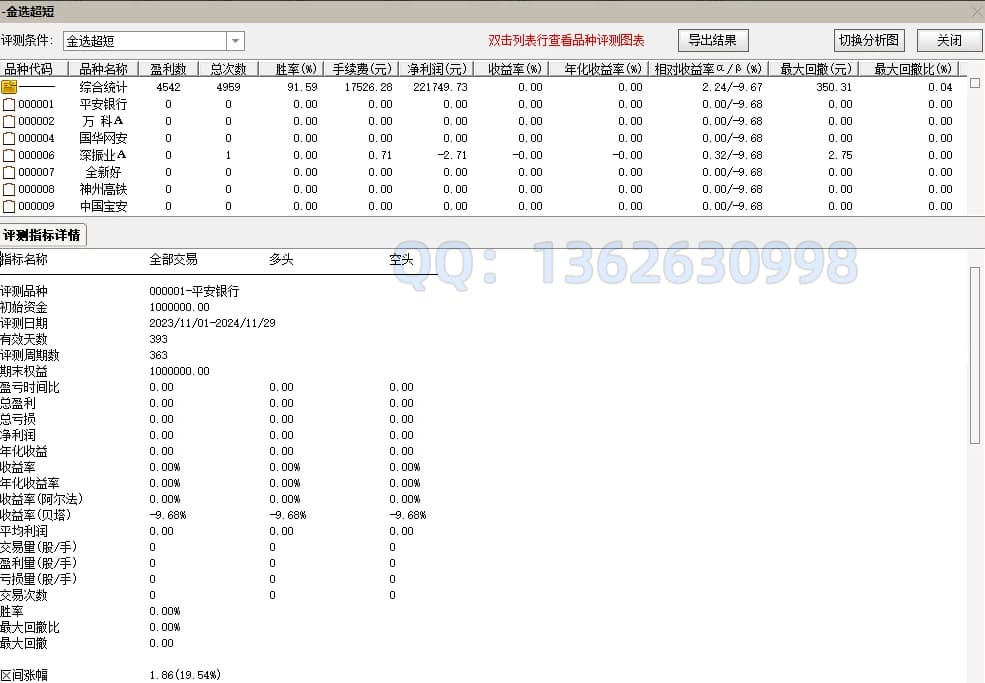Click the 导出结果 button
Viewport: 985px width, 683px height.
click(713, 40)
